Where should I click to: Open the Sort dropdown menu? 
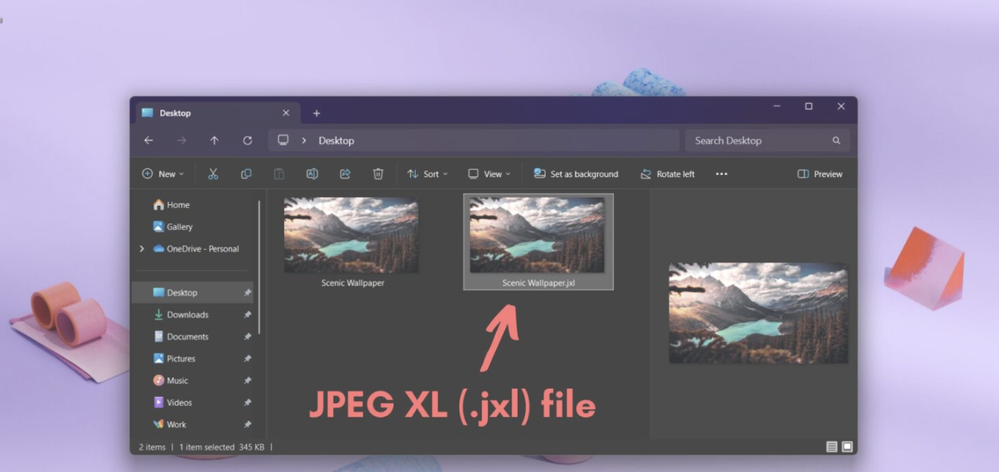[428, 174]
